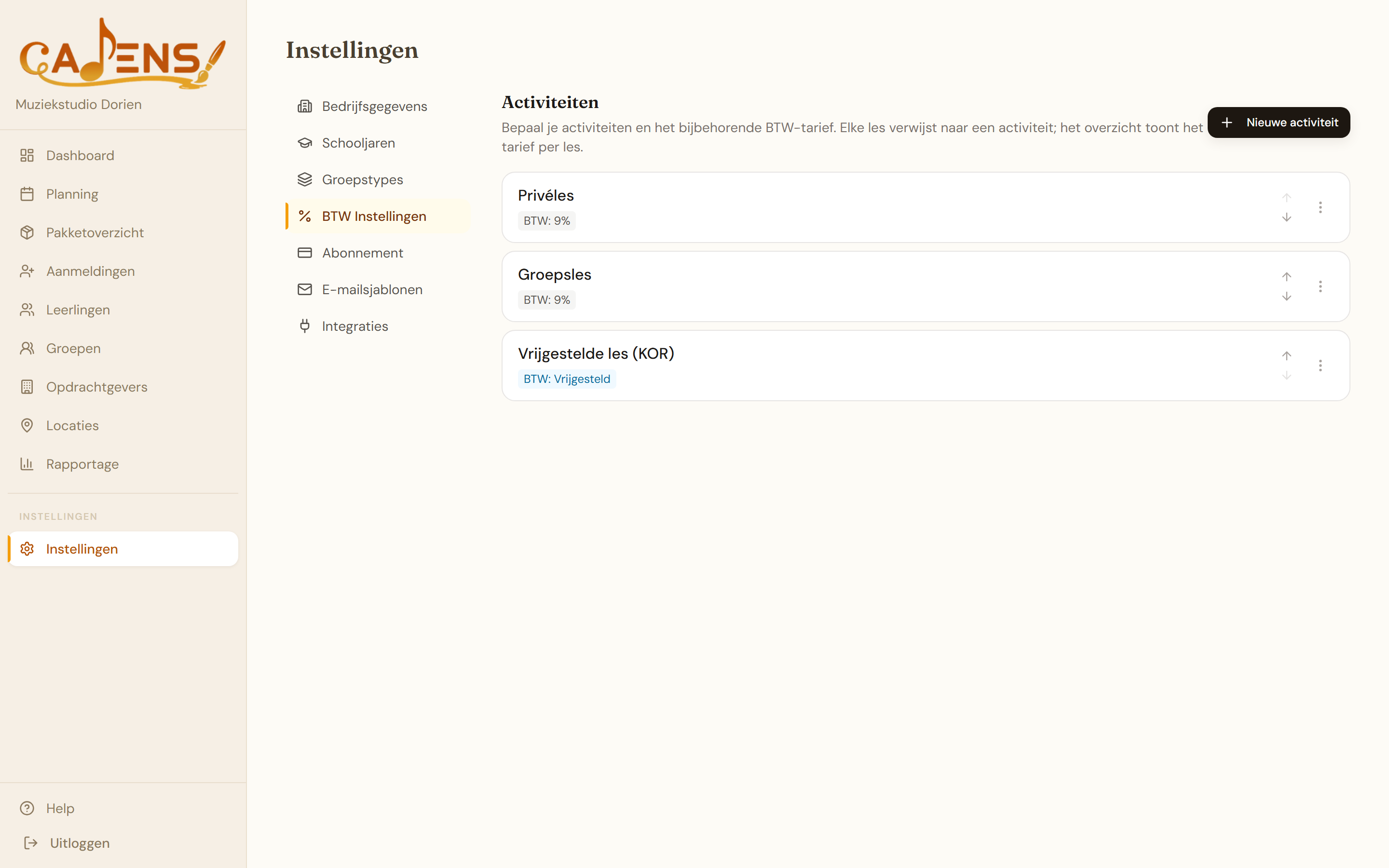Click the BTW: Vrijgesteld badge
Screen dimensions: 1389x868
point(567,379)
